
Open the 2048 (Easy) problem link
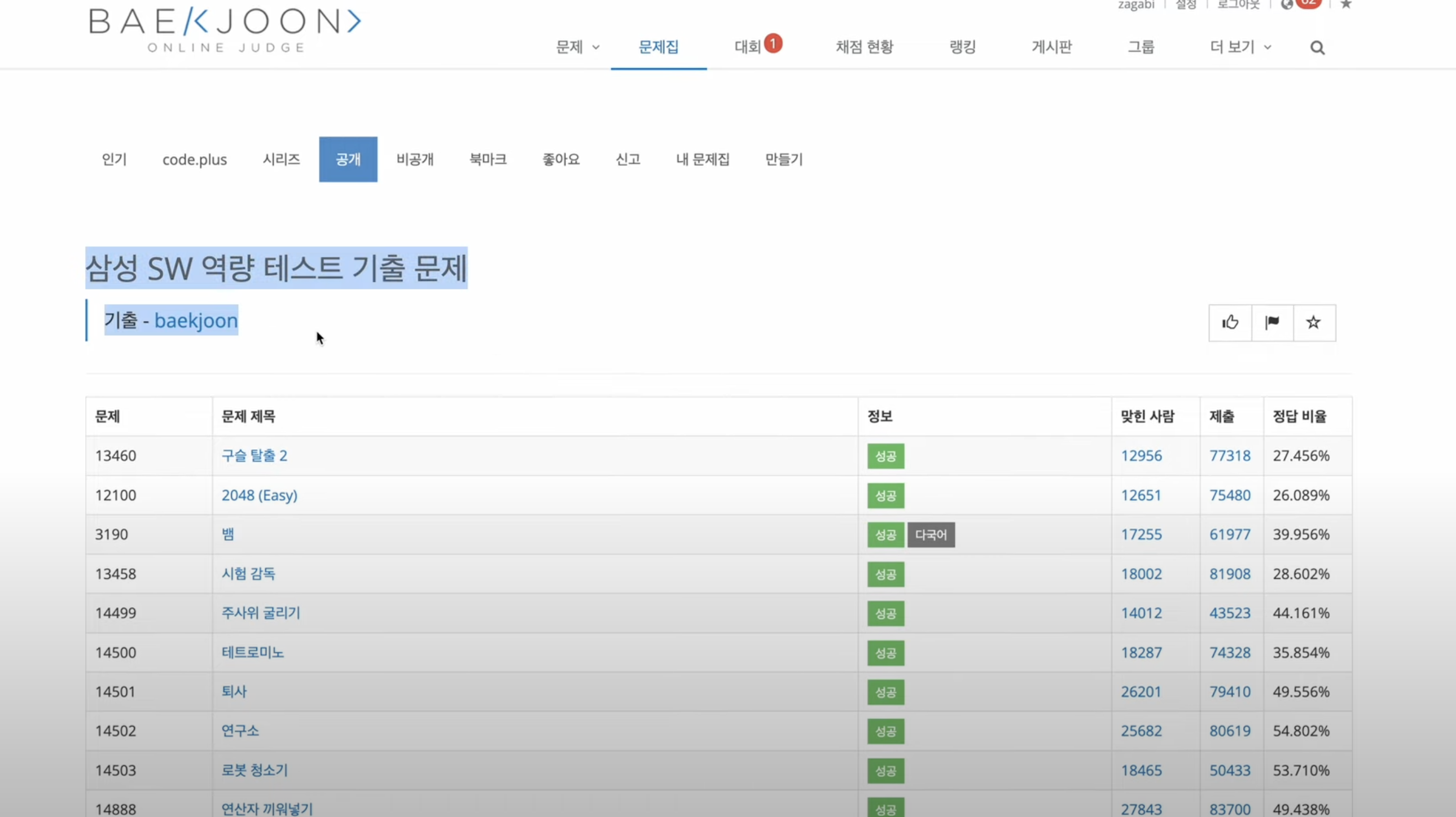(259, 495)
